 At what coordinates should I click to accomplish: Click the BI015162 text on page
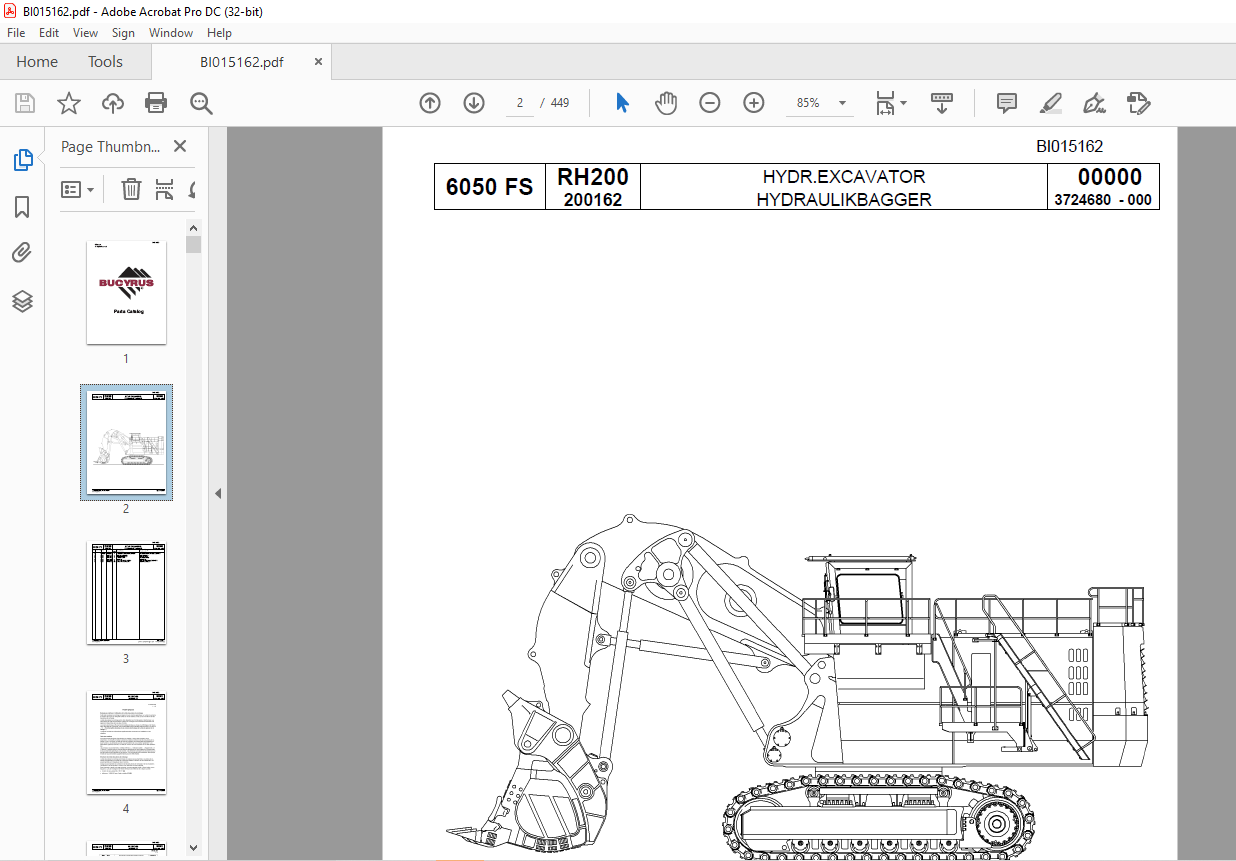1069,146
